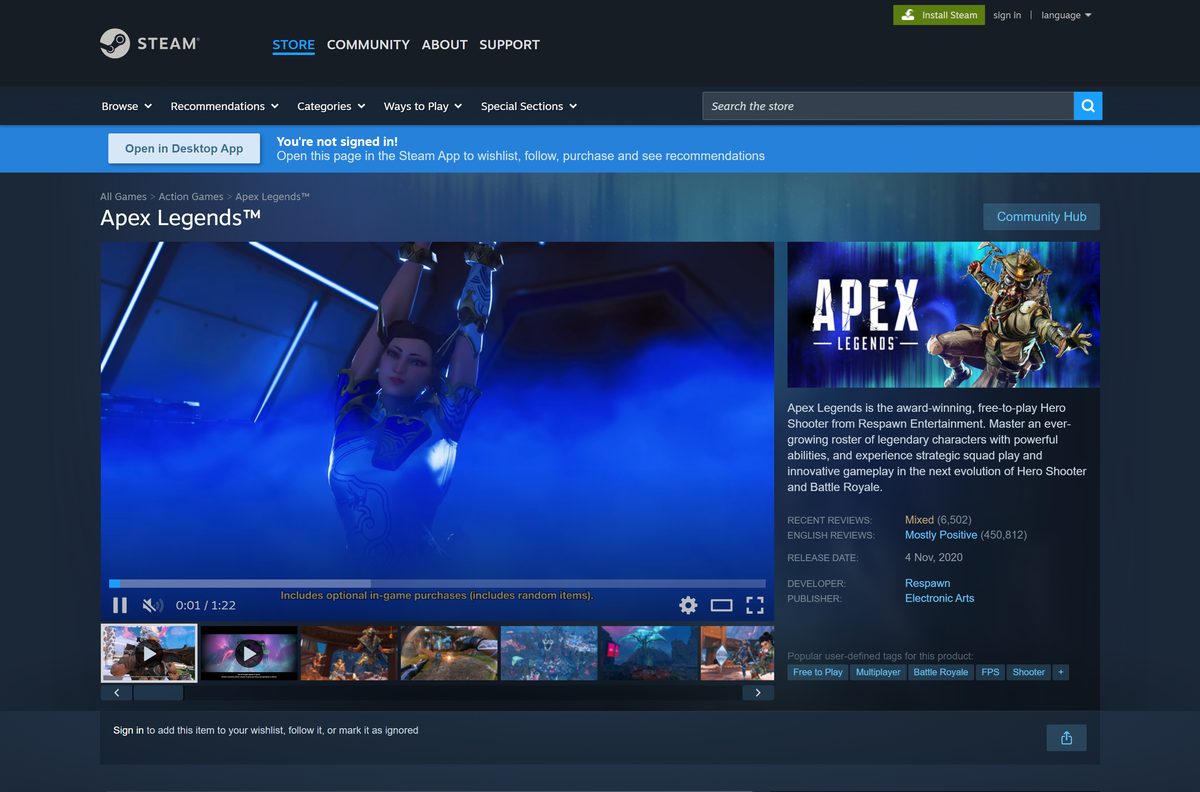The width and height of the screenshot is (1200, 792).
Task: Open the Electronic Arts publisher link
Action: [x=939, y=598]
